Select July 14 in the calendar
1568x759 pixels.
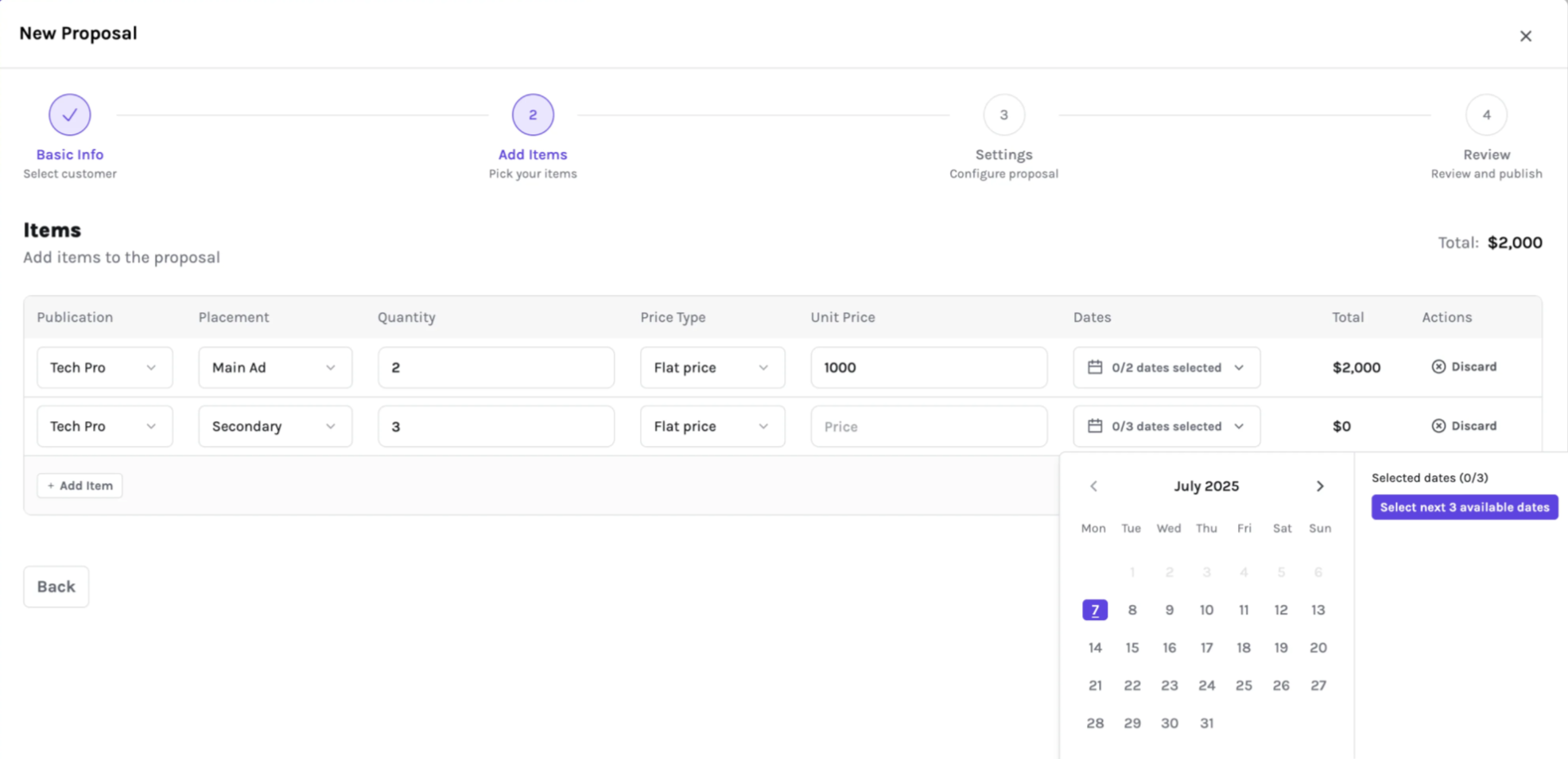pyautogui.click(x=1095, y=648)
